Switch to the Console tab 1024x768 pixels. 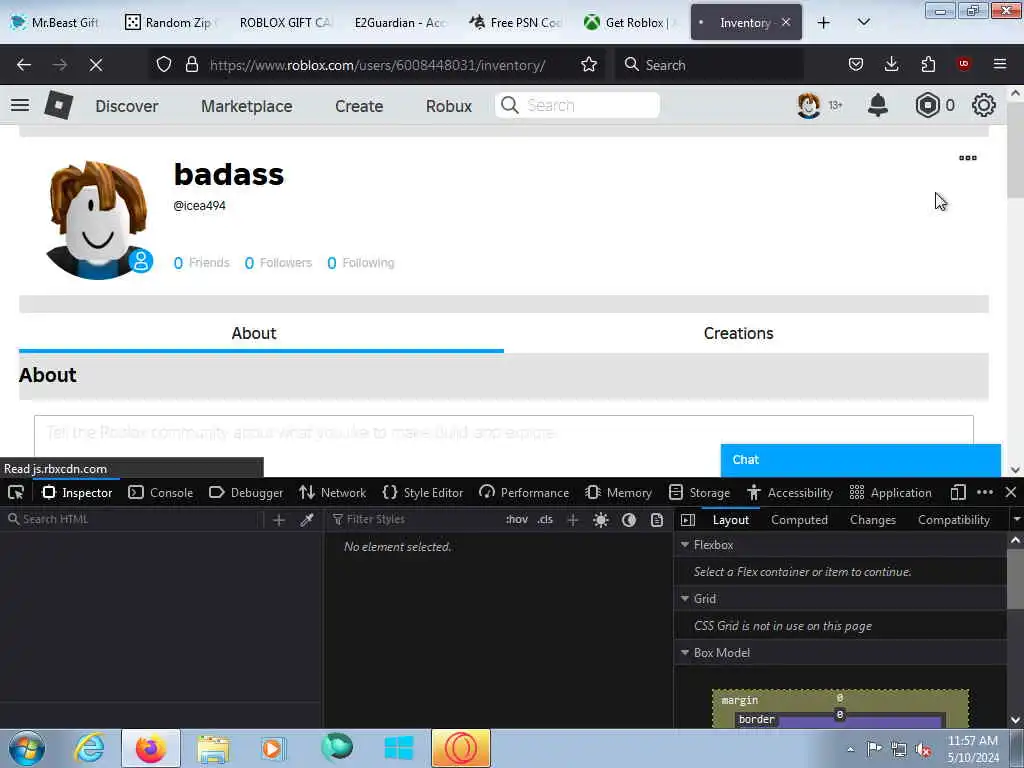pyautogui.click(x=161, y=492)
